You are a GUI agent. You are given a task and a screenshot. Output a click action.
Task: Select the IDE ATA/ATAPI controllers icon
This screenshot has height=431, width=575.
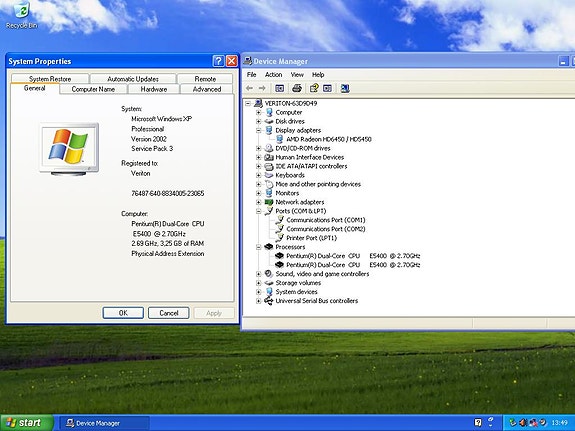click(269, 166)
